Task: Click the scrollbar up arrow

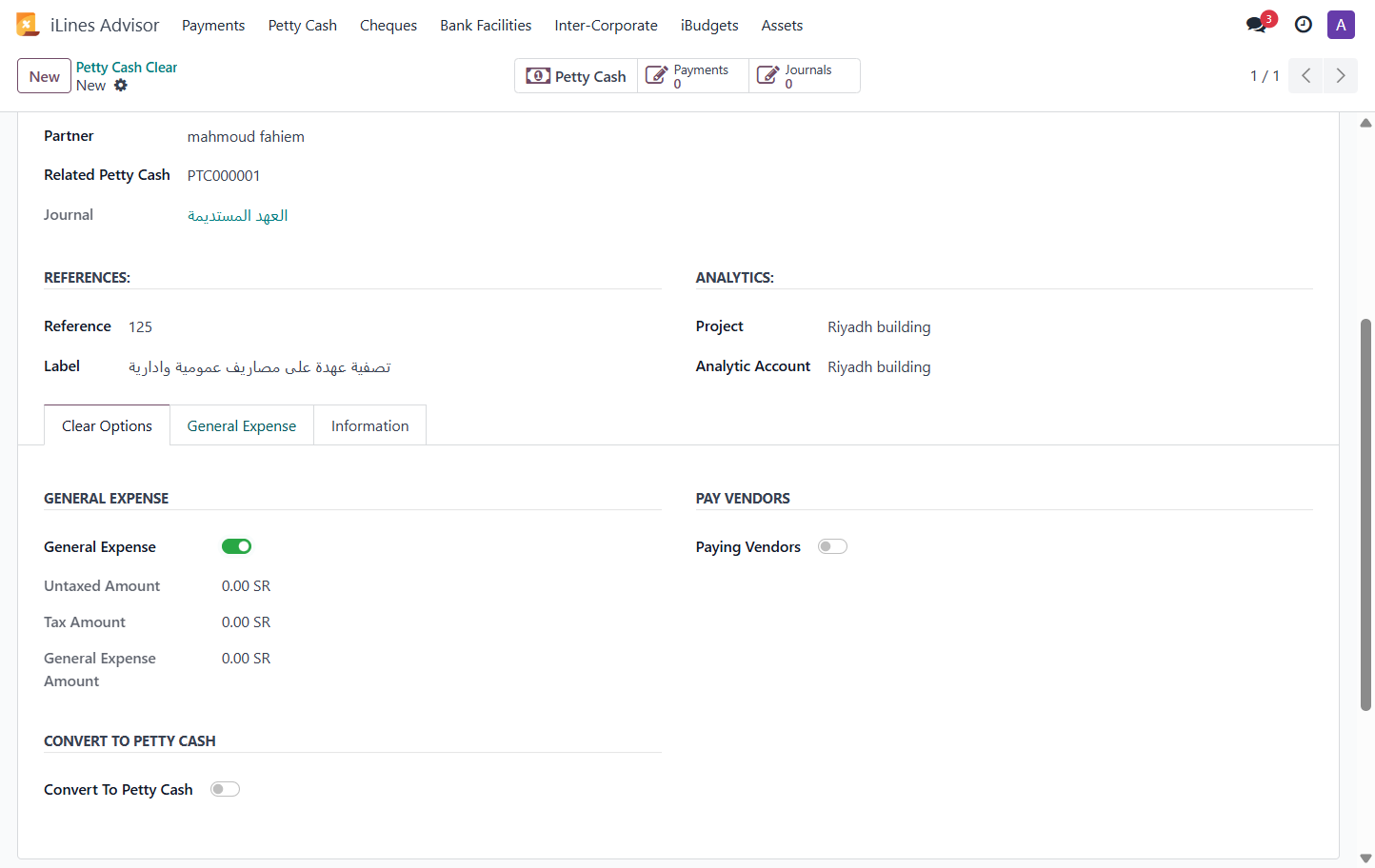Action: 1365,123
